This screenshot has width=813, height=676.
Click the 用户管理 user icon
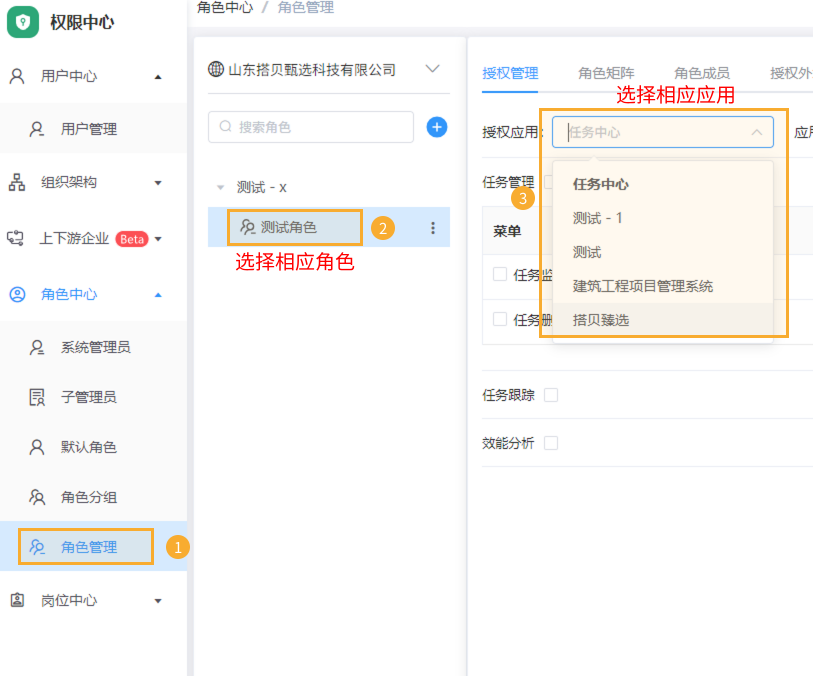tap(36, 129)
